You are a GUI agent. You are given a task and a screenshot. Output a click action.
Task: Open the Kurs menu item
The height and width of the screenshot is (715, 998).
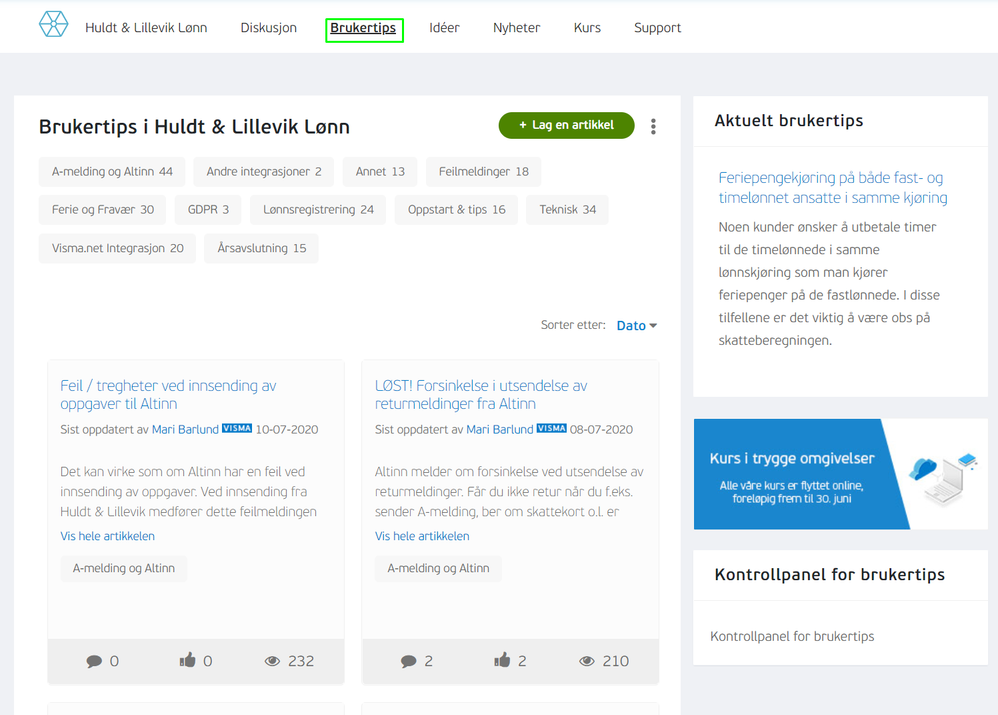[x=587, y=27]
